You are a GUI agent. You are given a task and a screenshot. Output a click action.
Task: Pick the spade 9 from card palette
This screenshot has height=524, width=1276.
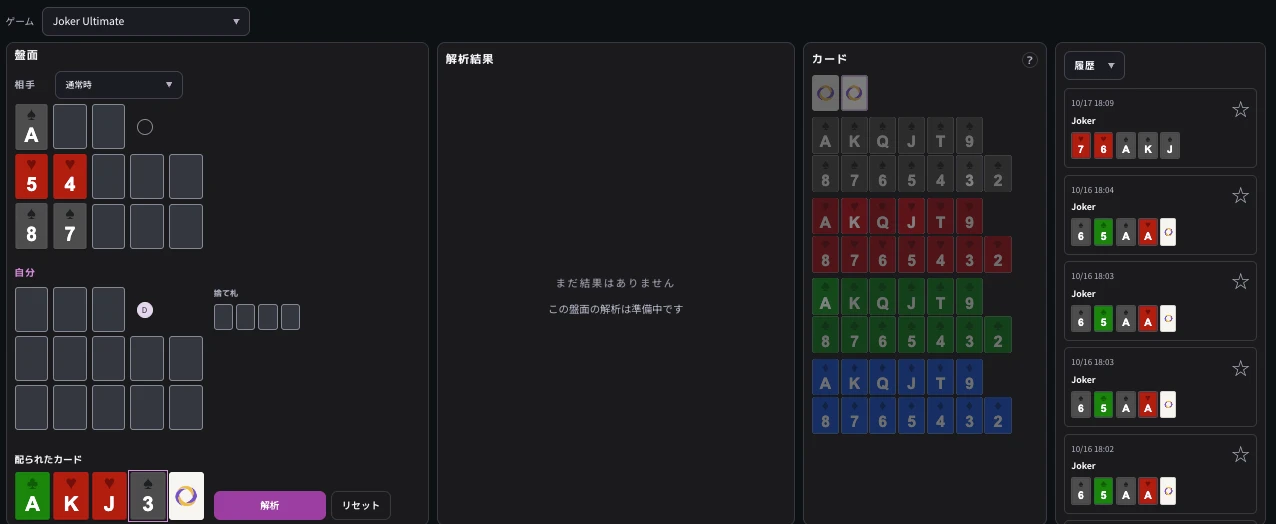click(969, 136)
